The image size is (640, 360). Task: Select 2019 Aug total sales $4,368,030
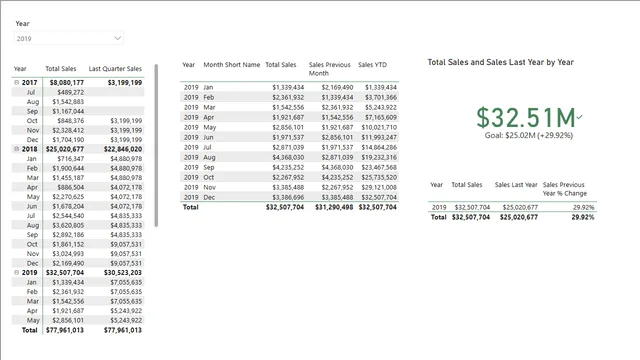(288, 157)
